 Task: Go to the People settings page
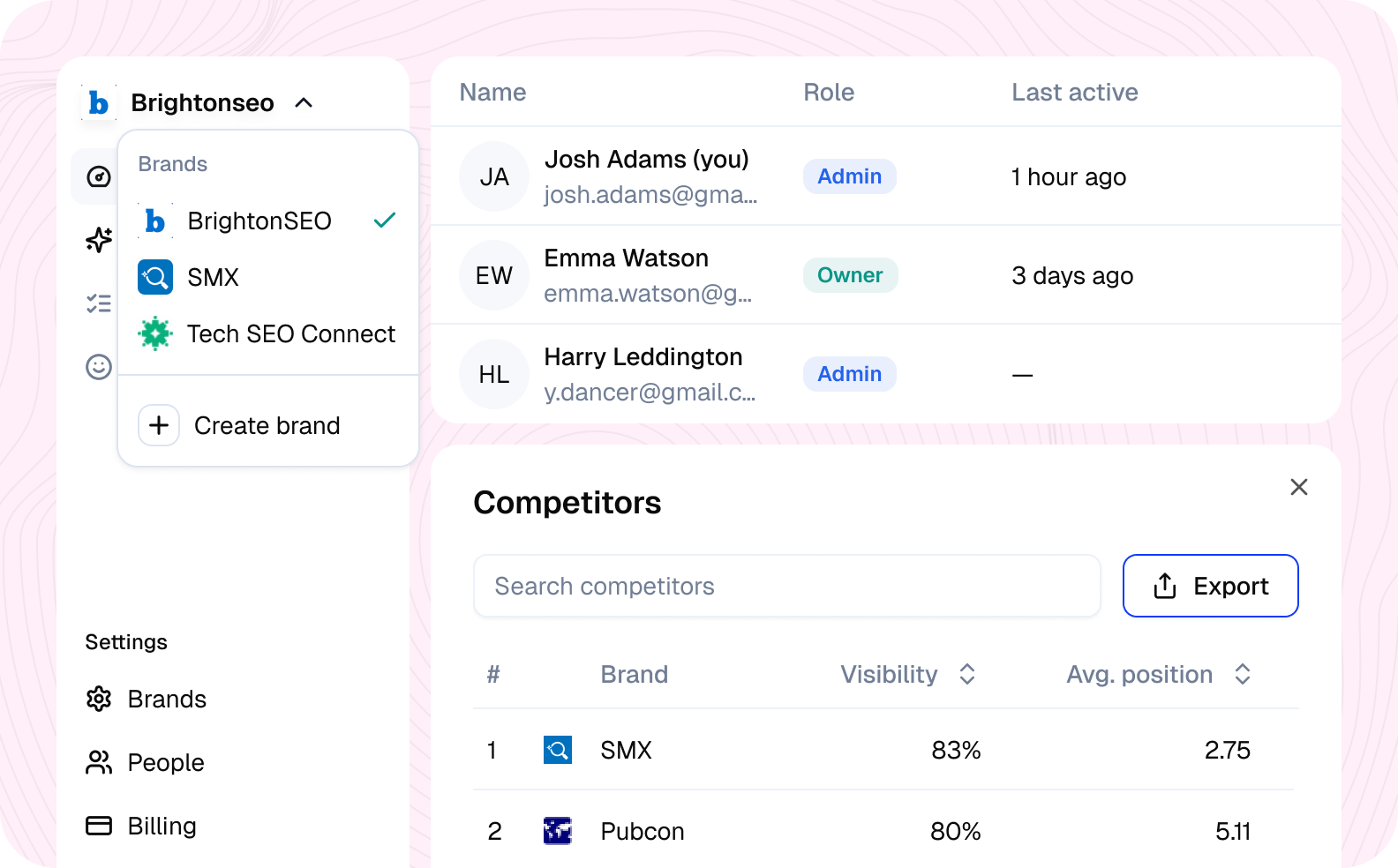click(166, 762)
